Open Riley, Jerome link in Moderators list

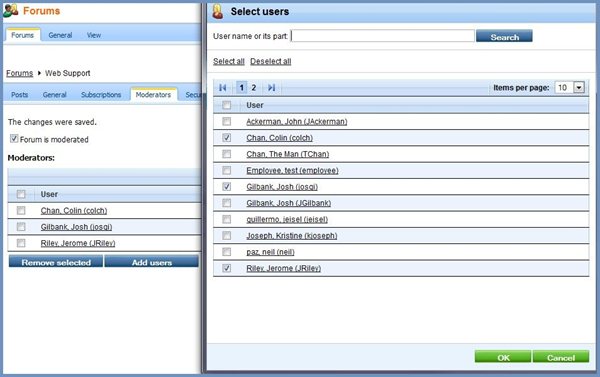click(x=78, y=243)
